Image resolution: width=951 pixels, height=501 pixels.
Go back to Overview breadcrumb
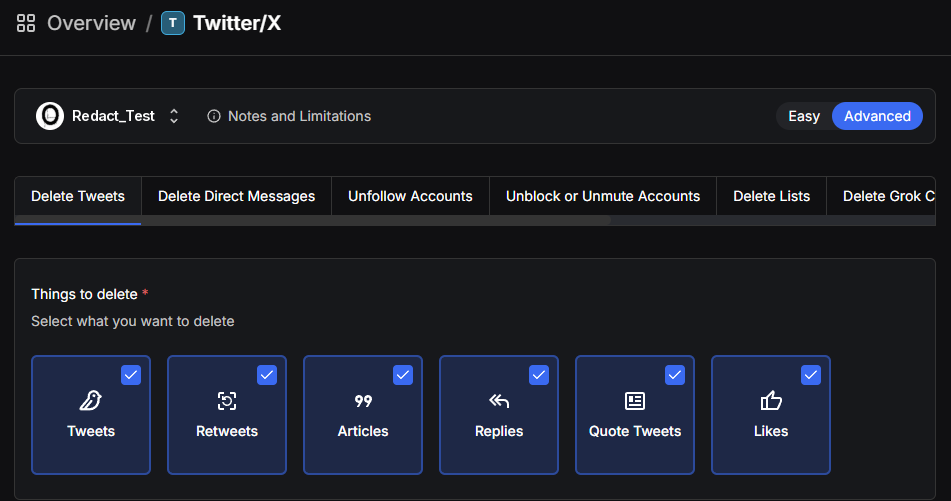click(92, 23)
